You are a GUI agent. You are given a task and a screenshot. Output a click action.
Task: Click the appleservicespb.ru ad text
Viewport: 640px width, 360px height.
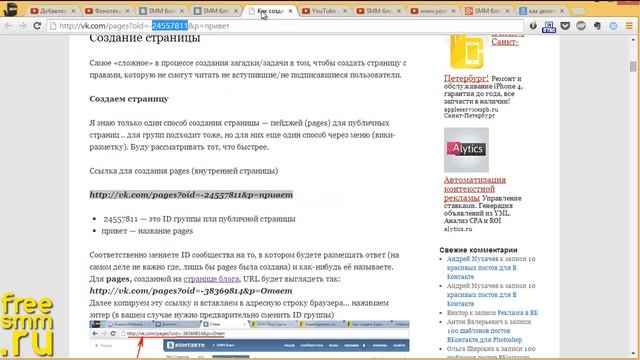(x=471, y=109)
